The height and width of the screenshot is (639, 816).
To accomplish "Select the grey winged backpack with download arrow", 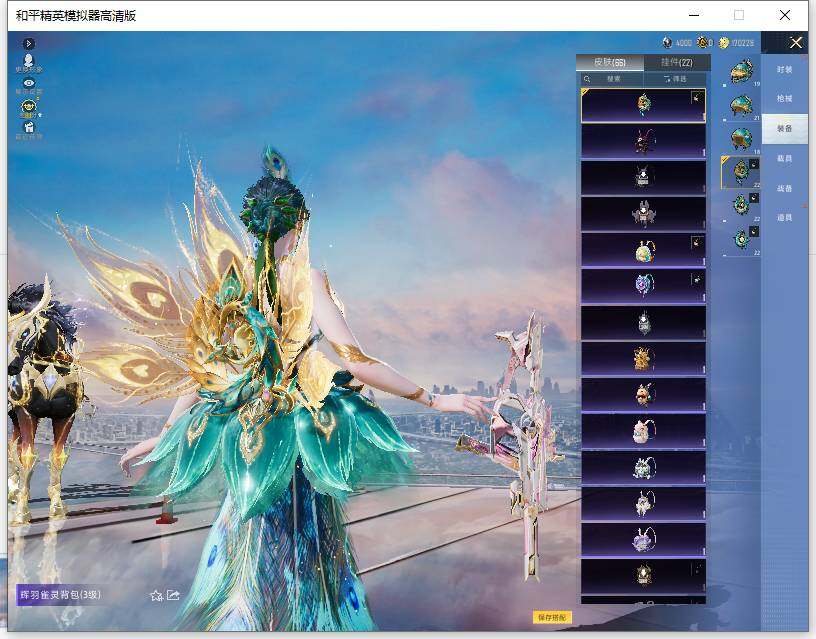I will (x=643, y=214).
